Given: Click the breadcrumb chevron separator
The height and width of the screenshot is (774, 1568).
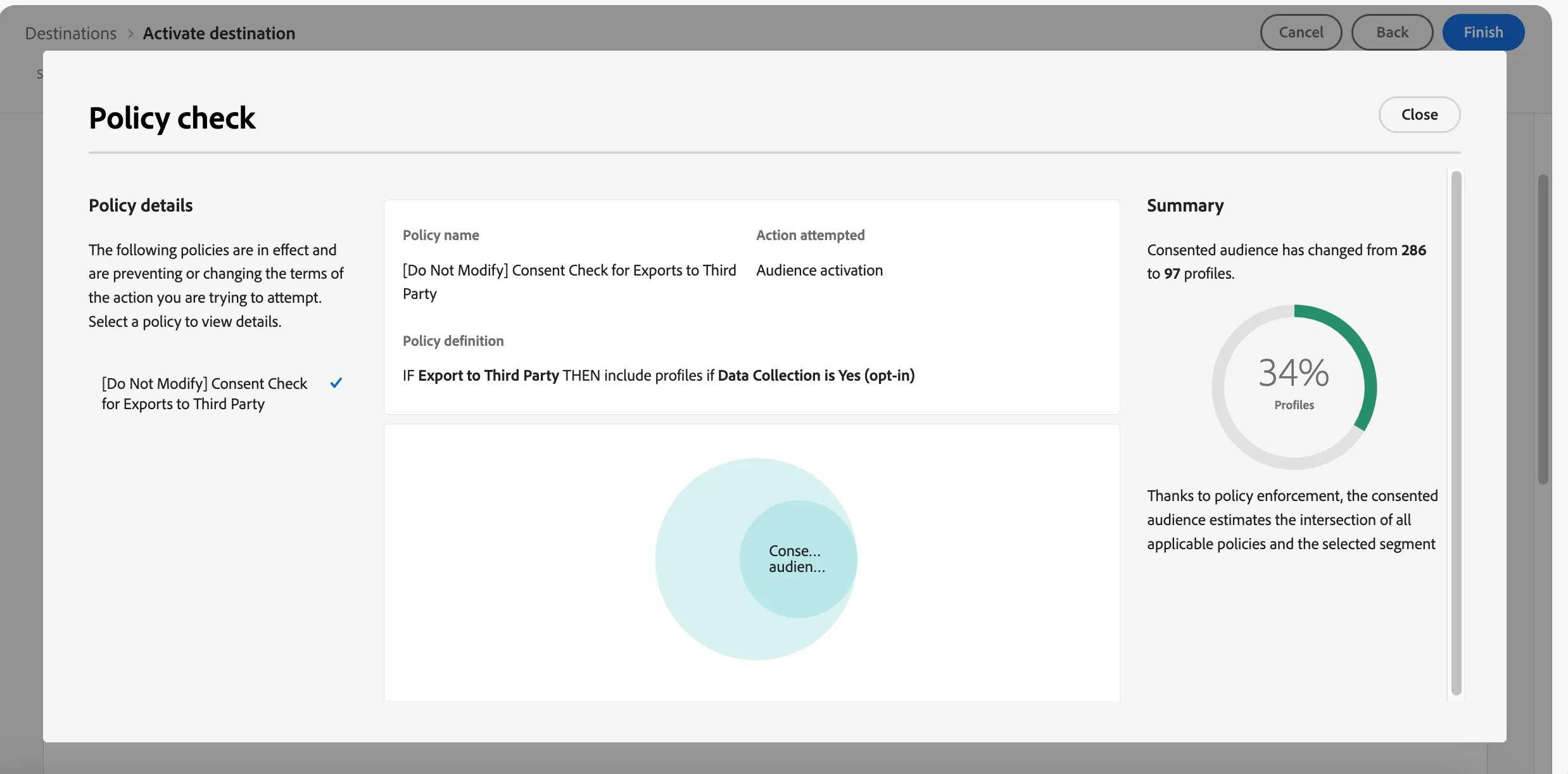Looking at the screenshot, I should [x=130, y=34].
